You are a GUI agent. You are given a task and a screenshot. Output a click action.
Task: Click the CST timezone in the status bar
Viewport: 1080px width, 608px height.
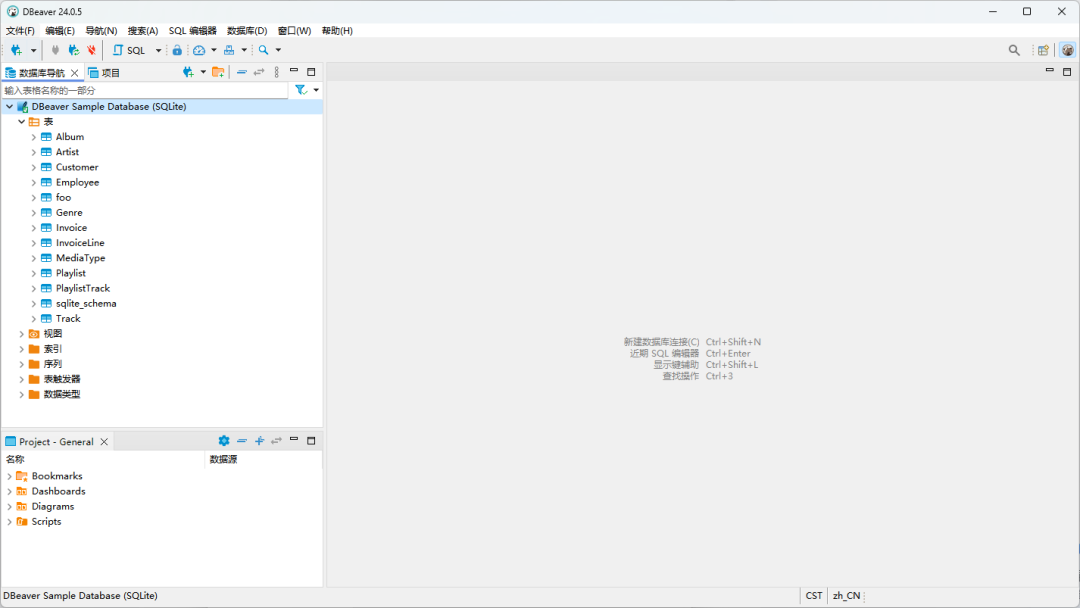(814, 596)
